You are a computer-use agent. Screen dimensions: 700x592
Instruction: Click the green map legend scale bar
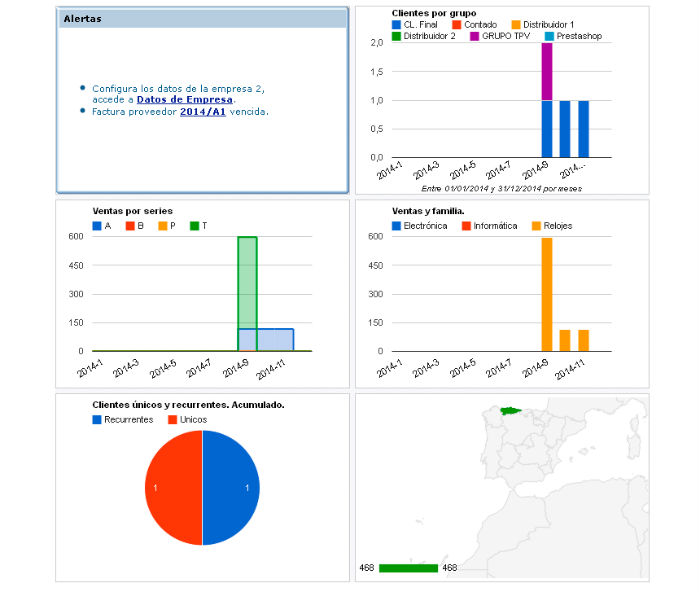[408, 568]
